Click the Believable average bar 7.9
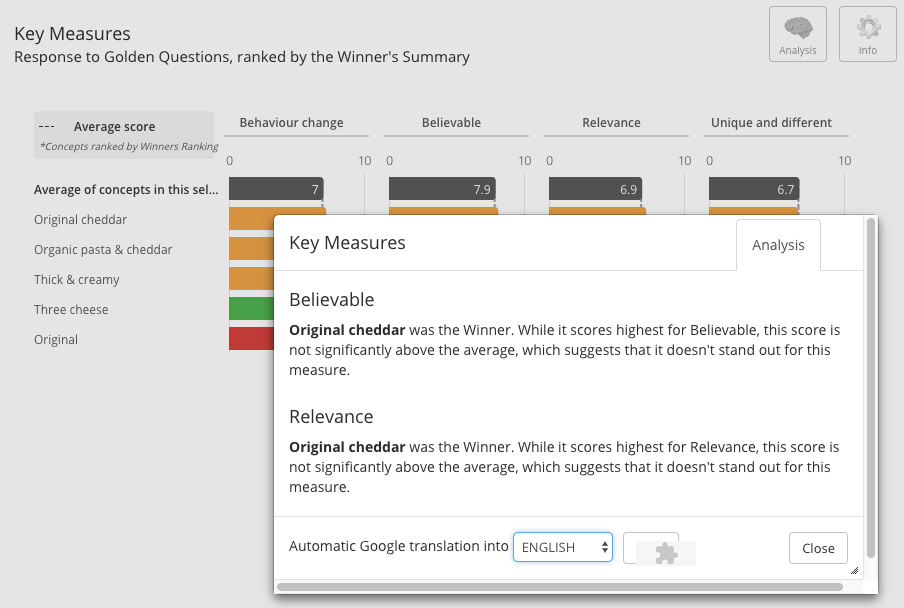The width and height of the screenshot is (904, 608). pos(442,189)
